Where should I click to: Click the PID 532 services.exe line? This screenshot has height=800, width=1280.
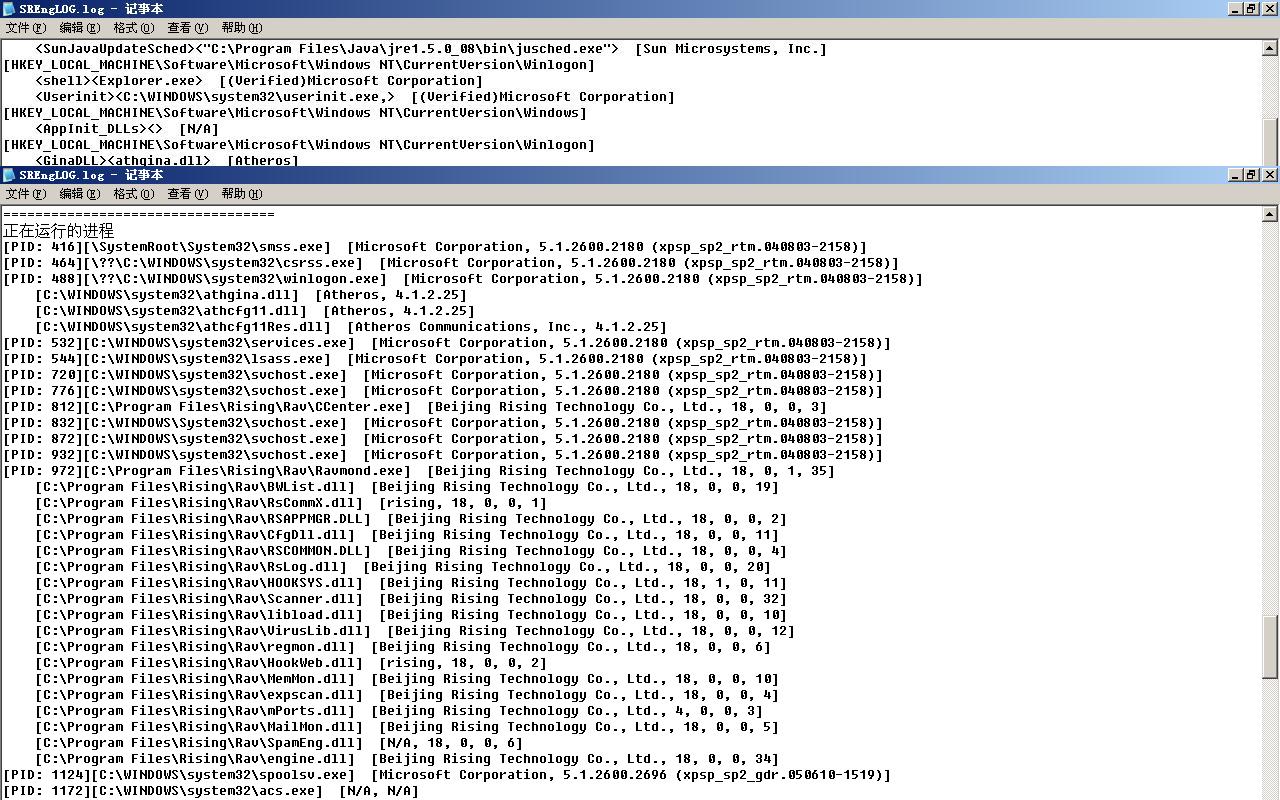pyautogui.click(x=447, y=343)
